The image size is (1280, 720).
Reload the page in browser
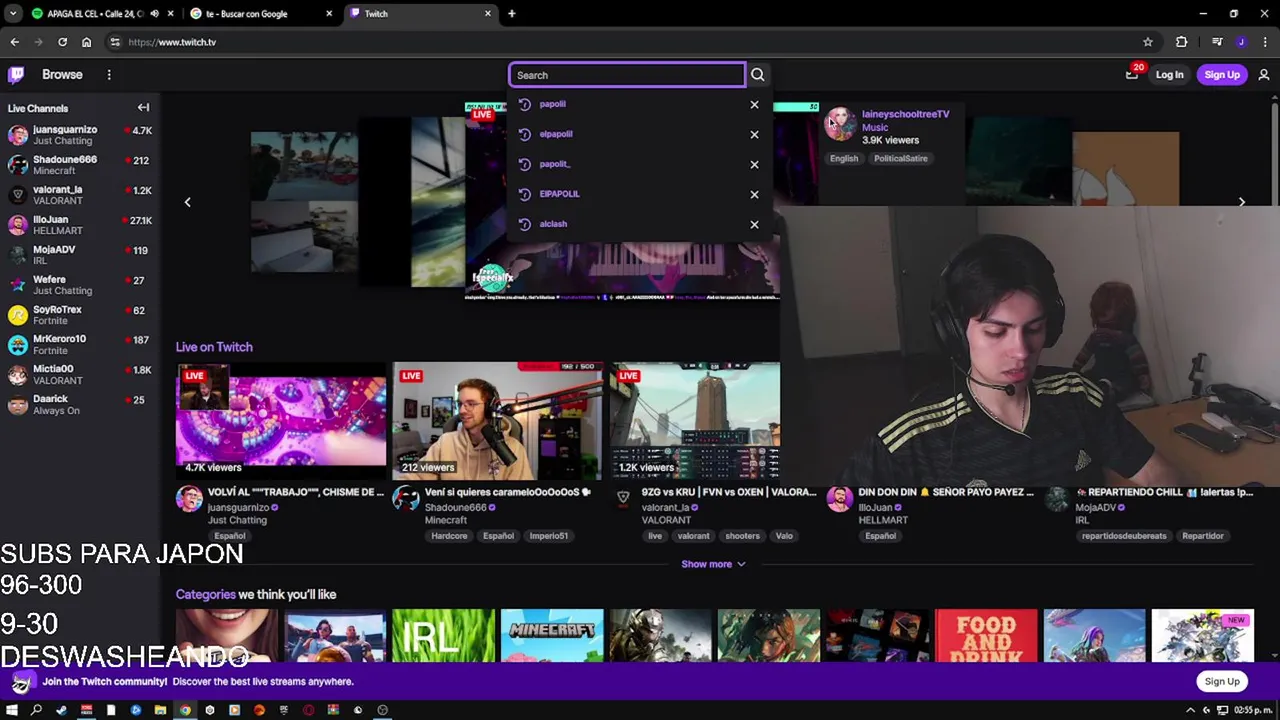tap(62, 42)
